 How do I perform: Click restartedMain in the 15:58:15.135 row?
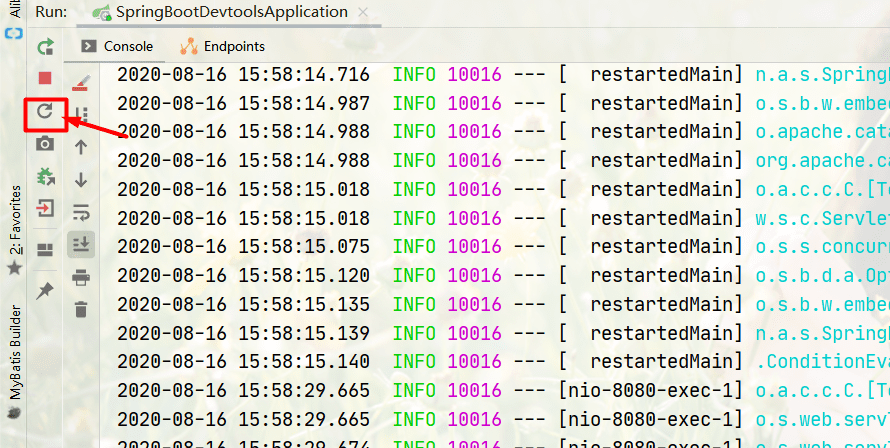[x=662, y=304]
